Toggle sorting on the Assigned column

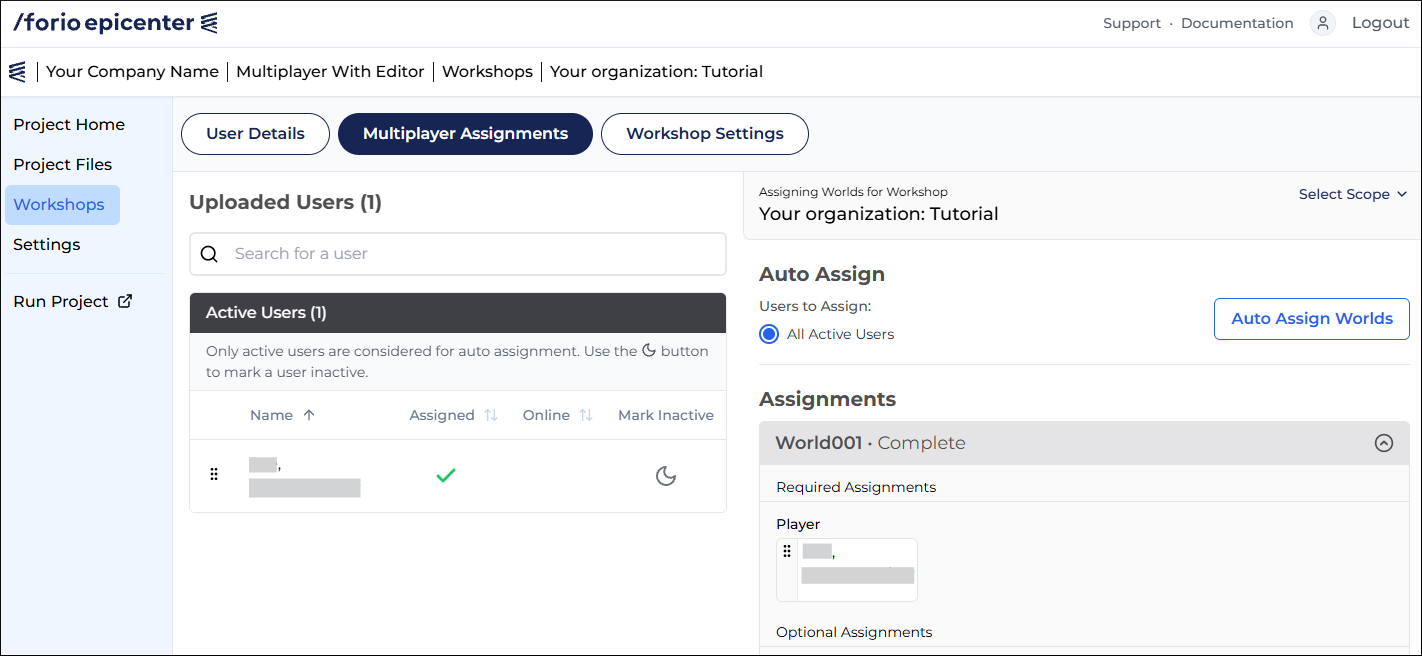coord(490,414)
